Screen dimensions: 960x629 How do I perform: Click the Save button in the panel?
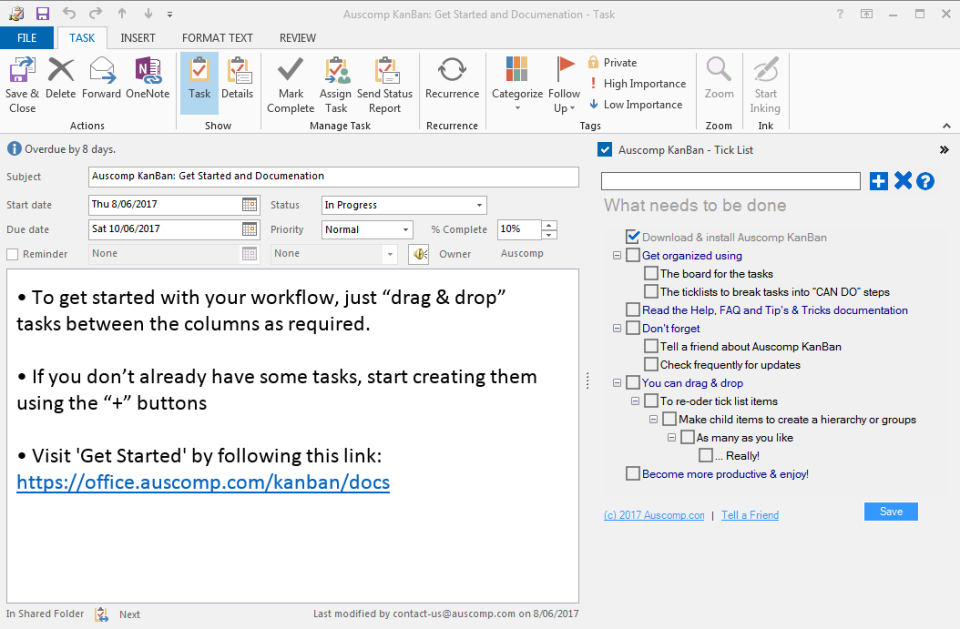[890, 511]
